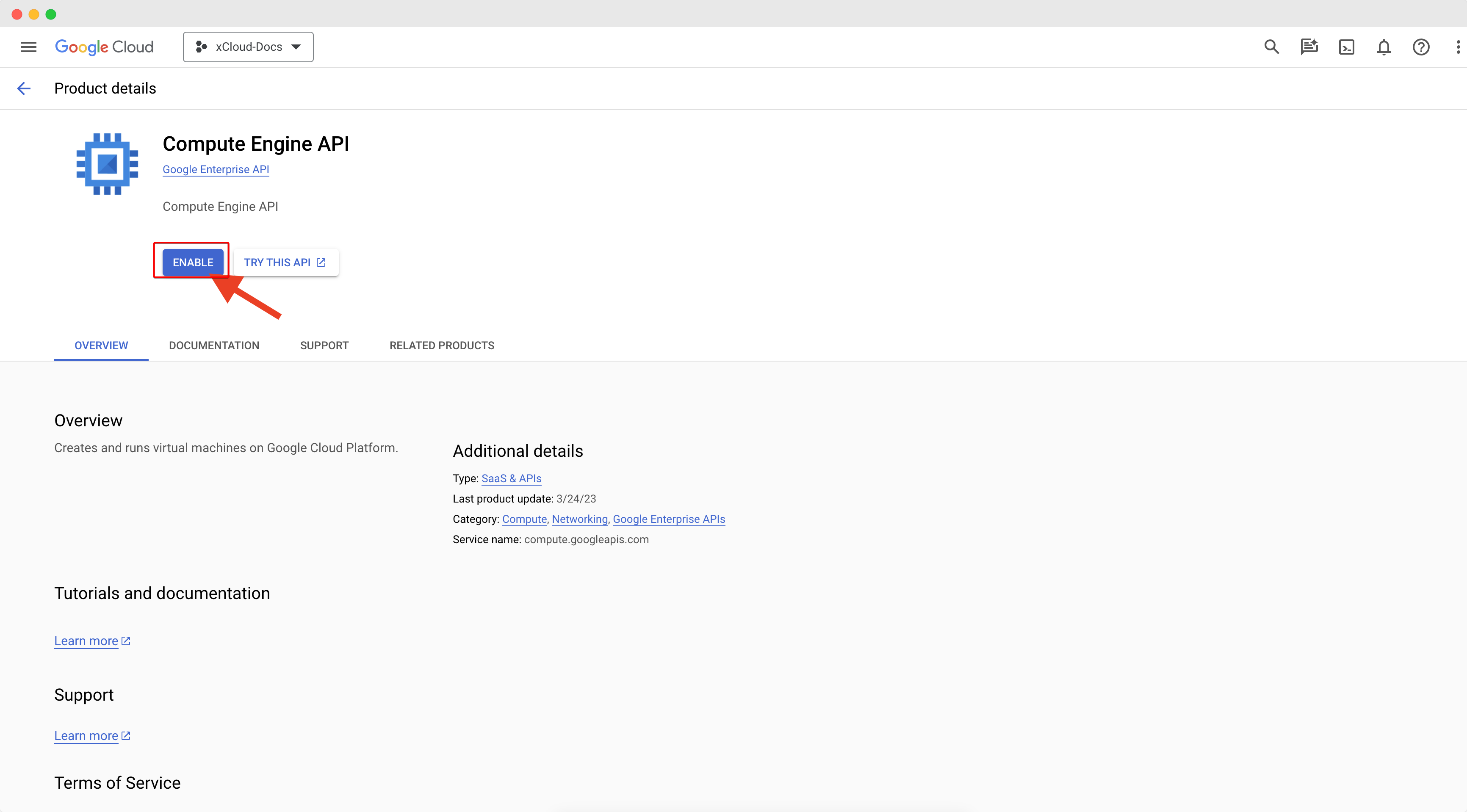1467x812 pixels.
Task: Click the Compute Engine API product icon
Action: 106,163
